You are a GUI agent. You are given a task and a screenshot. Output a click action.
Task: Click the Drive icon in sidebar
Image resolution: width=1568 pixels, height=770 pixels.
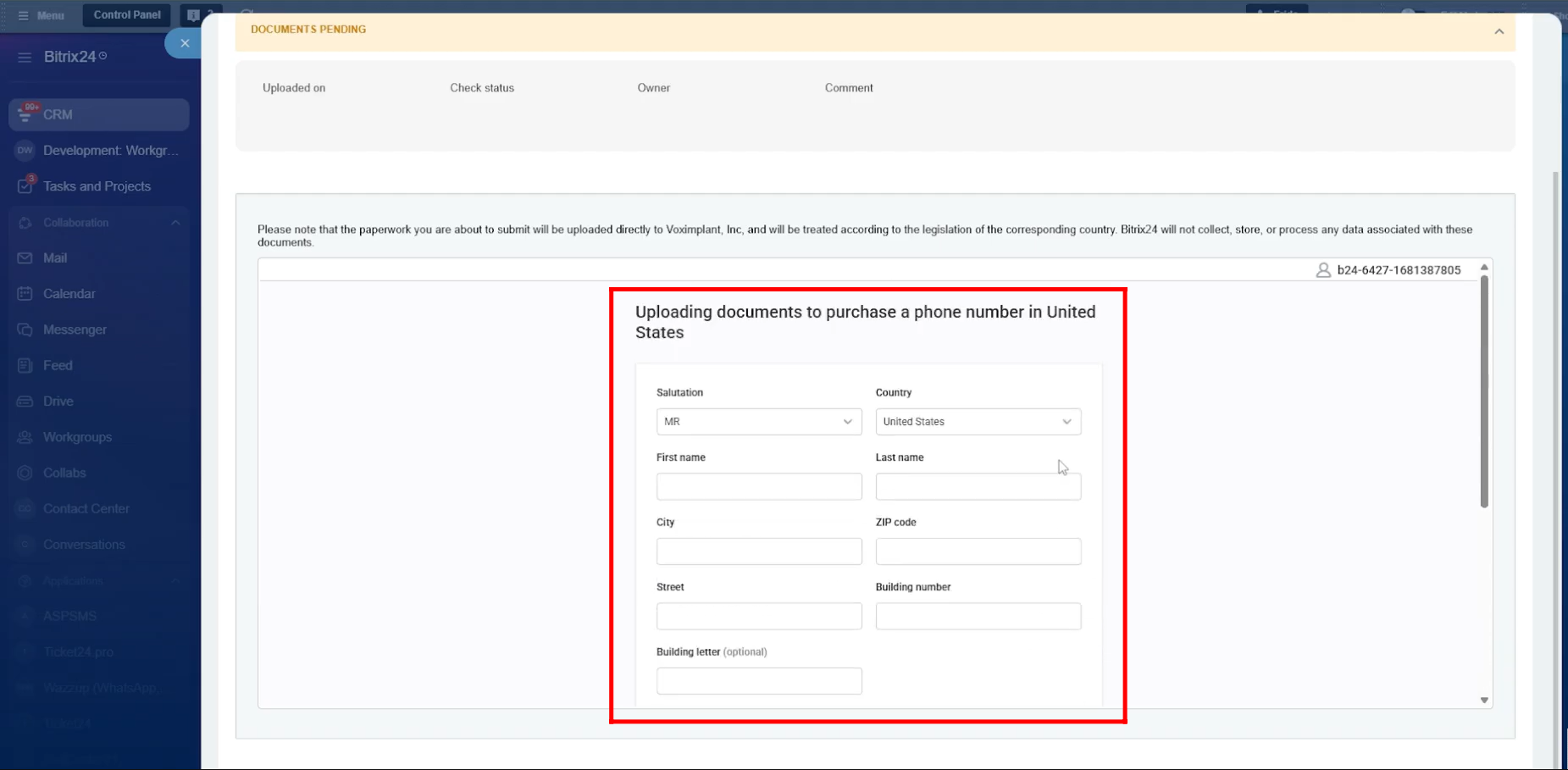25,402
